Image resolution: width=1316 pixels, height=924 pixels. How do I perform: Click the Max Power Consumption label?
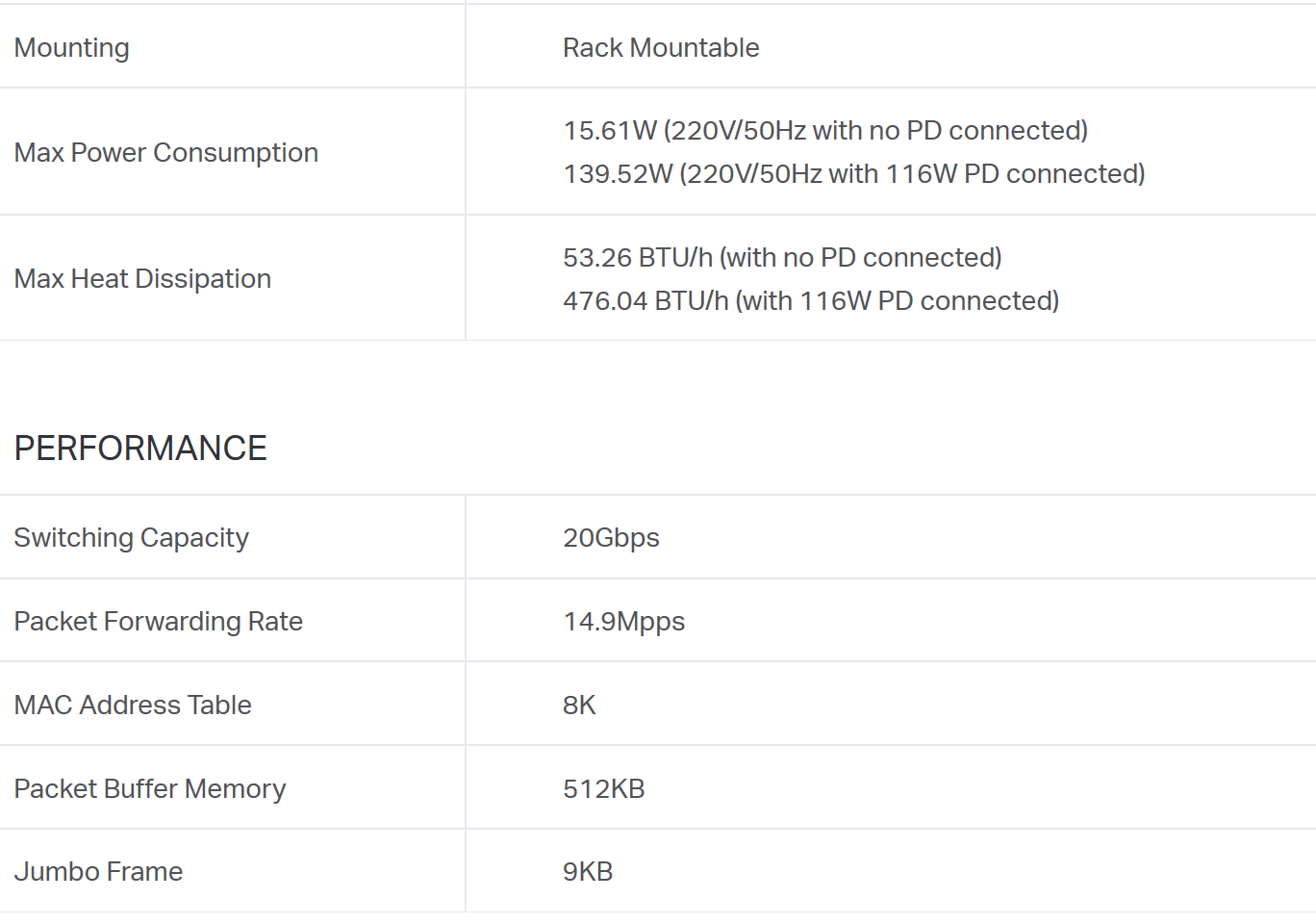166,153
